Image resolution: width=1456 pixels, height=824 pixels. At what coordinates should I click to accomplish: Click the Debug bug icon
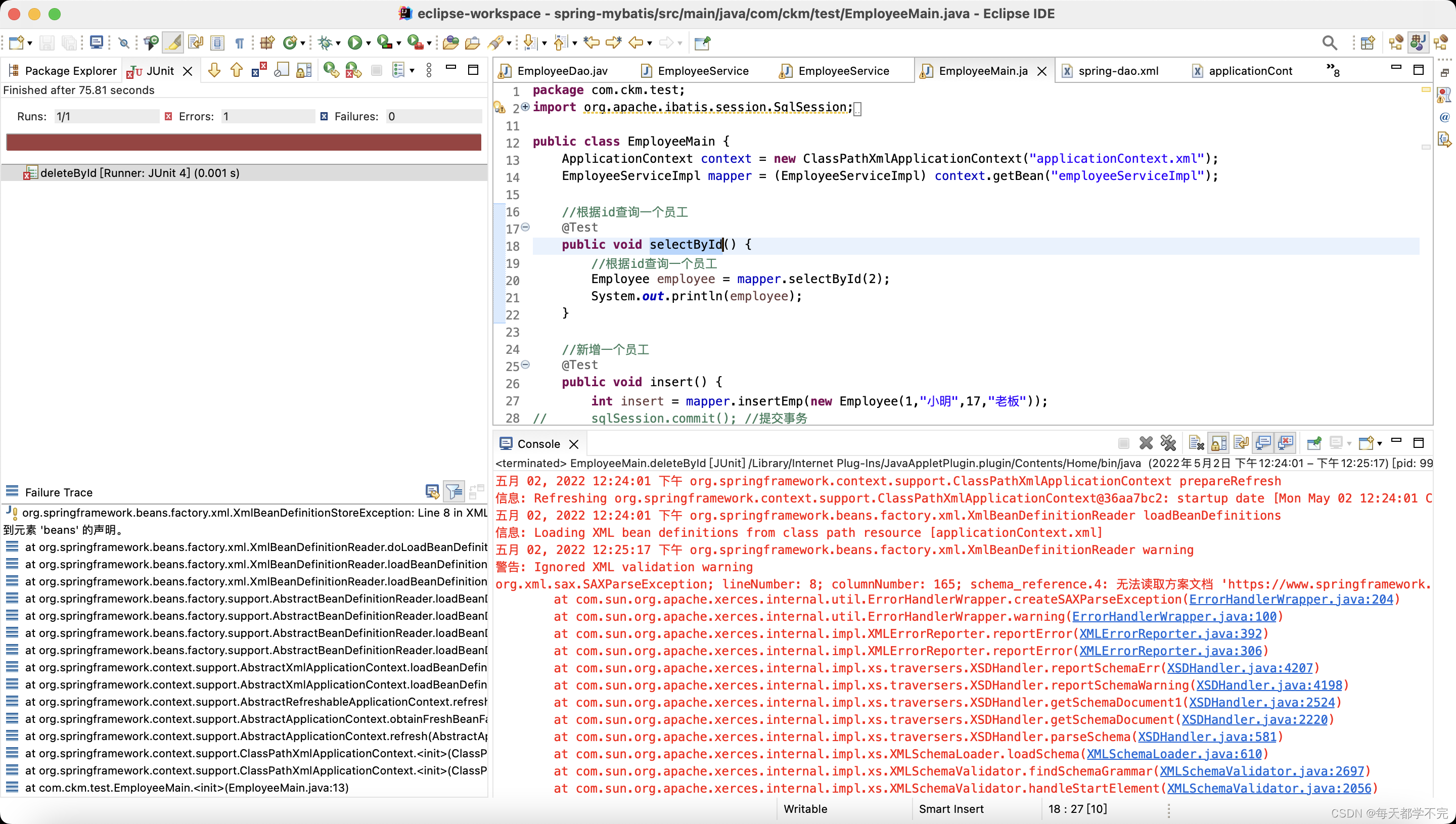tap(326, 42)
